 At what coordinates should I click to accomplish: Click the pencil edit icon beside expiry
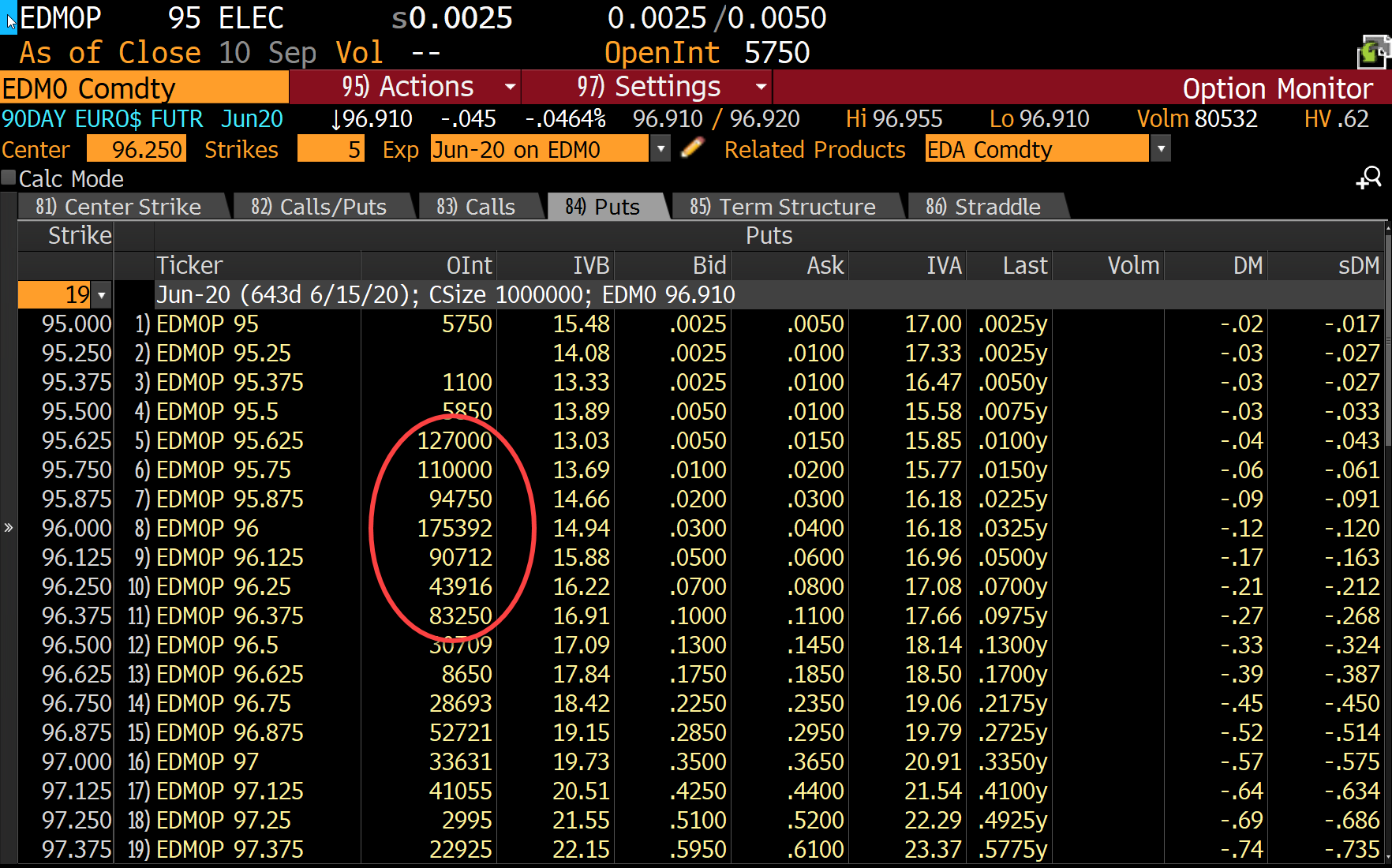[692, 148]
